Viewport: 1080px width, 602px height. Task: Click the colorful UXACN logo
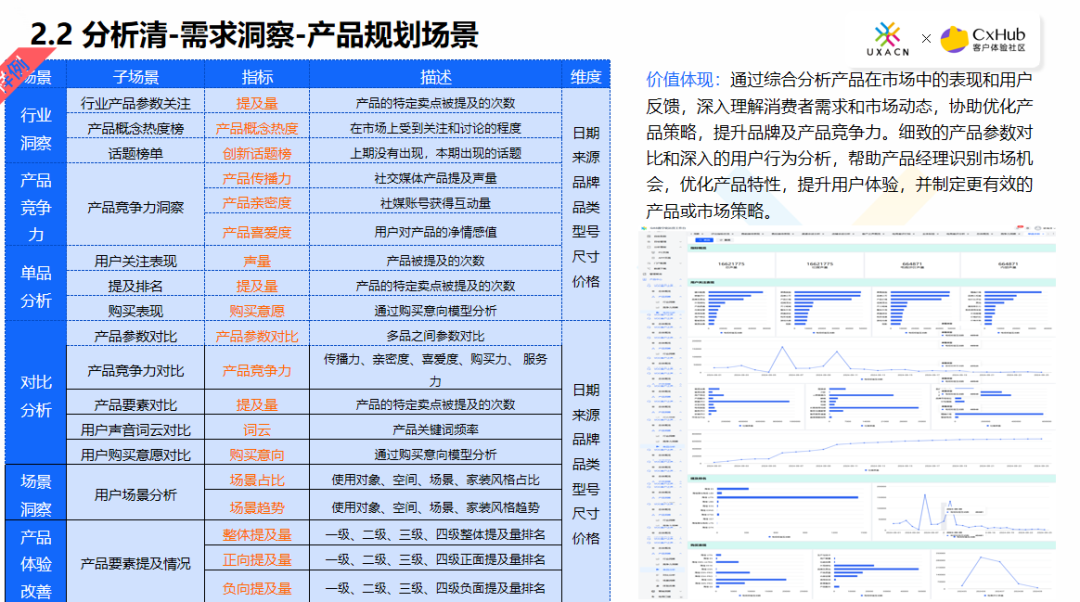pos(886,38)
